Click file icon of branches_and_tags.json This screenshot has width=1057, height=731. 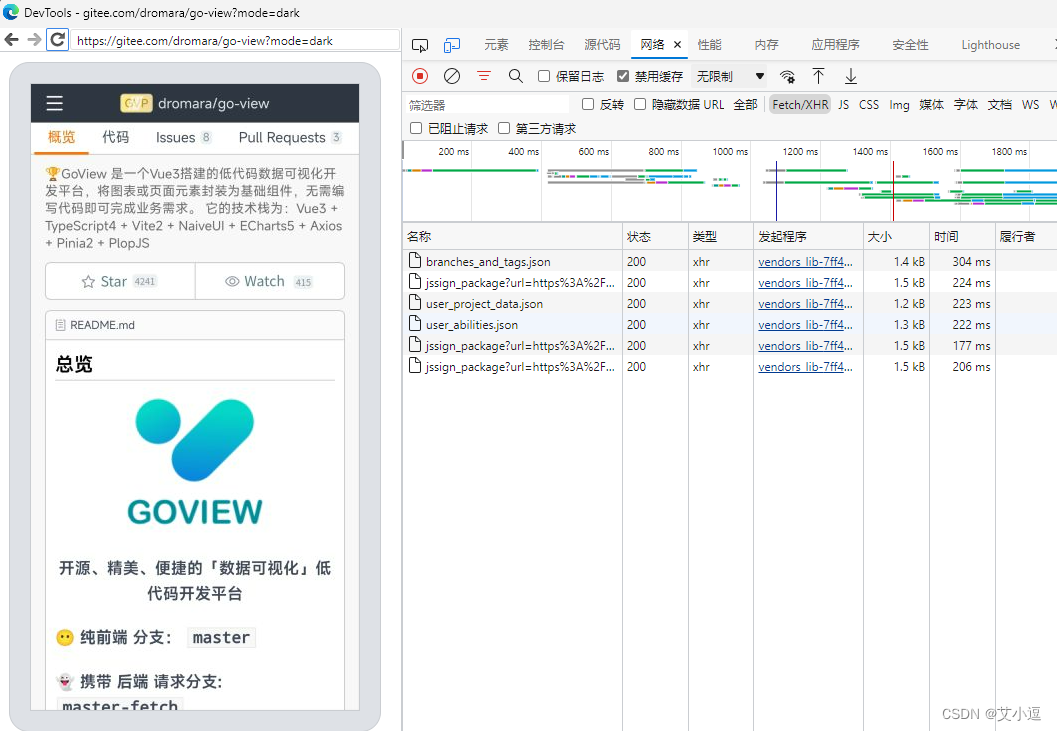pyautogui.click(x=415, y=260)
